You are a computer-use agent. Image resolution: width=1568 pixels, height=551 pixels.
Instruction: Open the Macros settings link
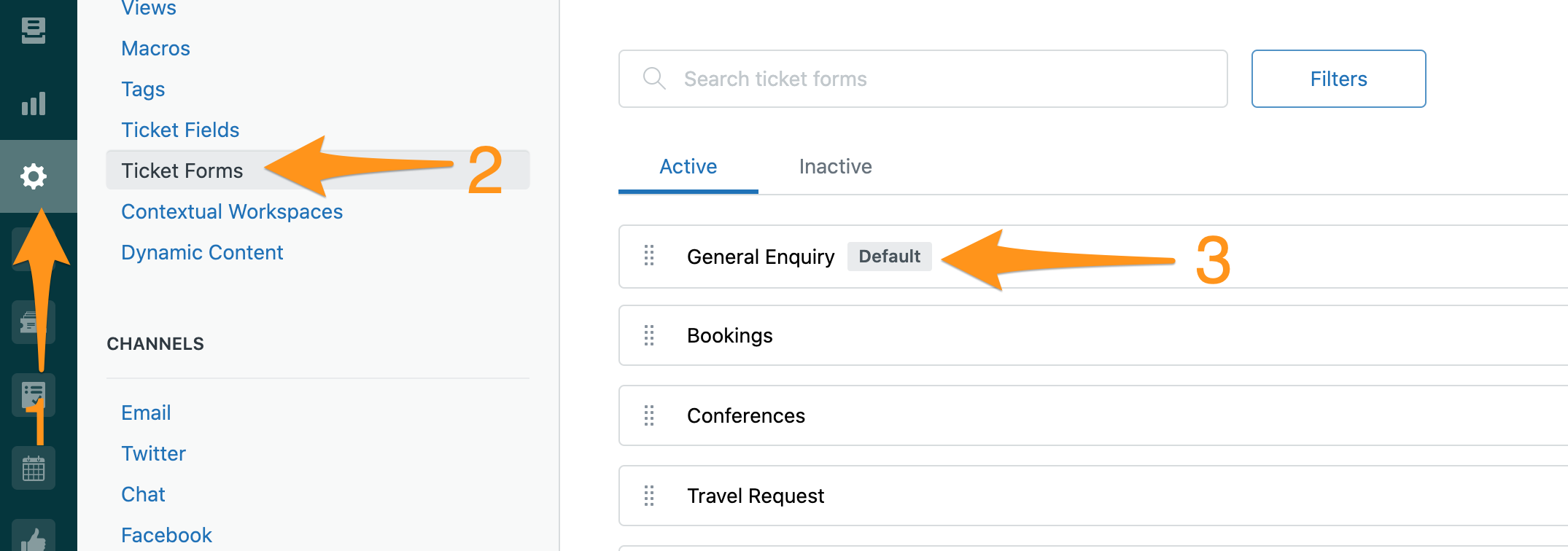click(x=155, y=48)
